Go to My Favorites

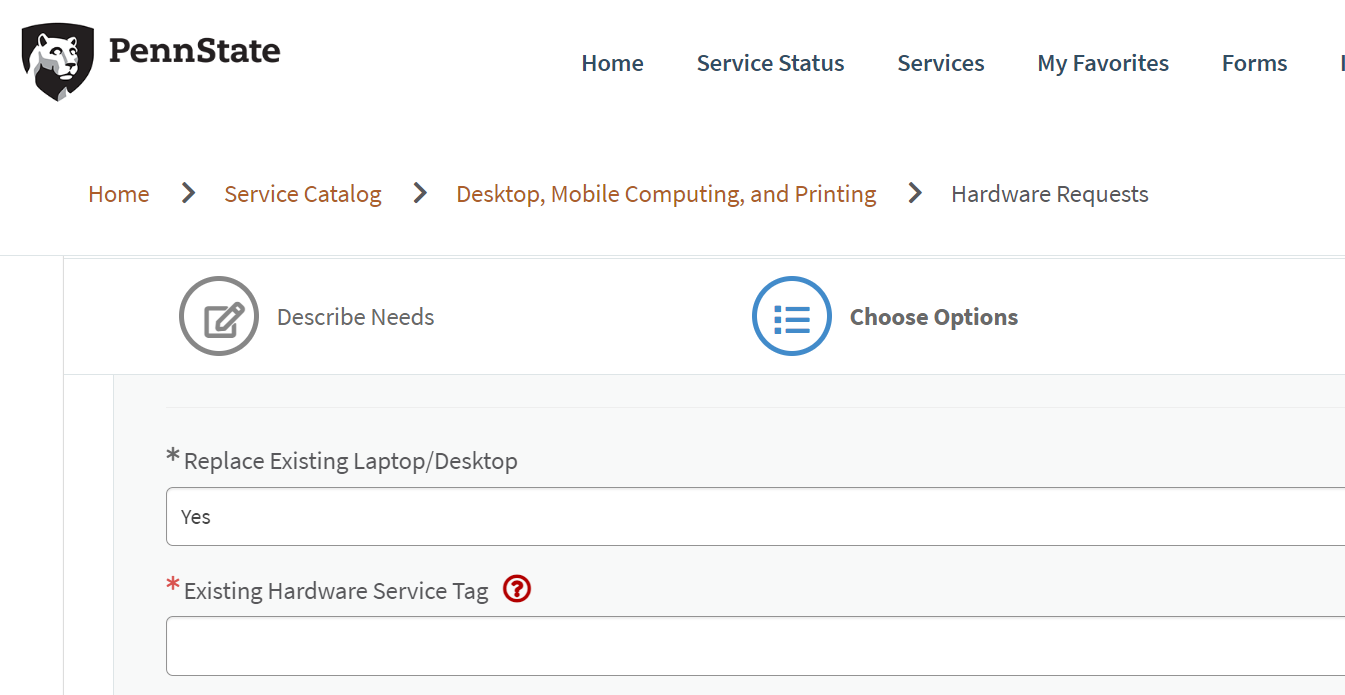(1103, 62)
